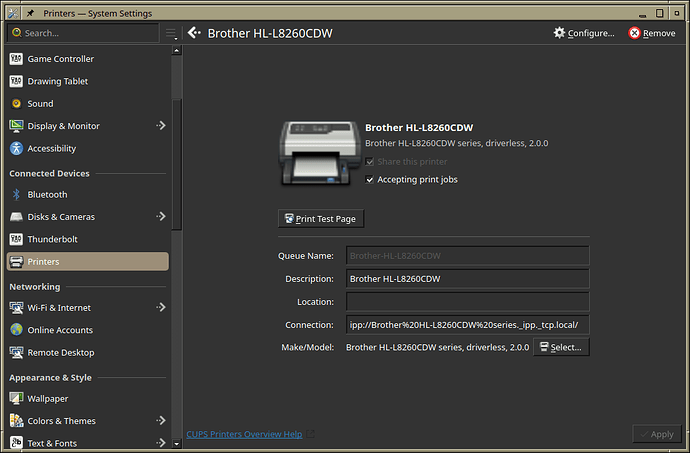Focus the Search settings field
Viewport: 690px width, 453px height.
[83, 33]
